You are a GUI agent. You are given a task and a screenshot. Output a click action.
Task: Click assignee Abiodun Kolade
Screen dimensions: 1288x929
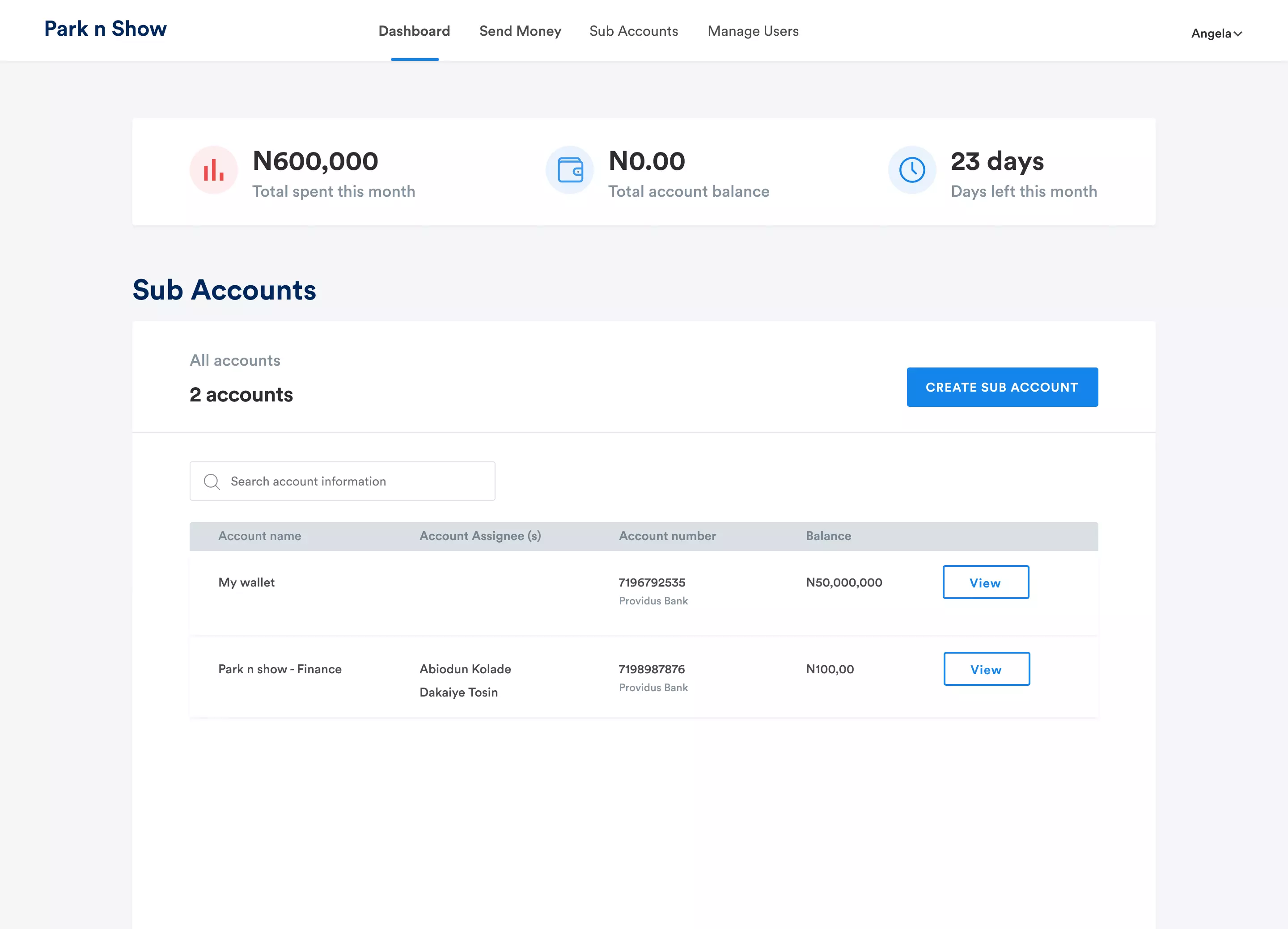click(x=465, y=669)
